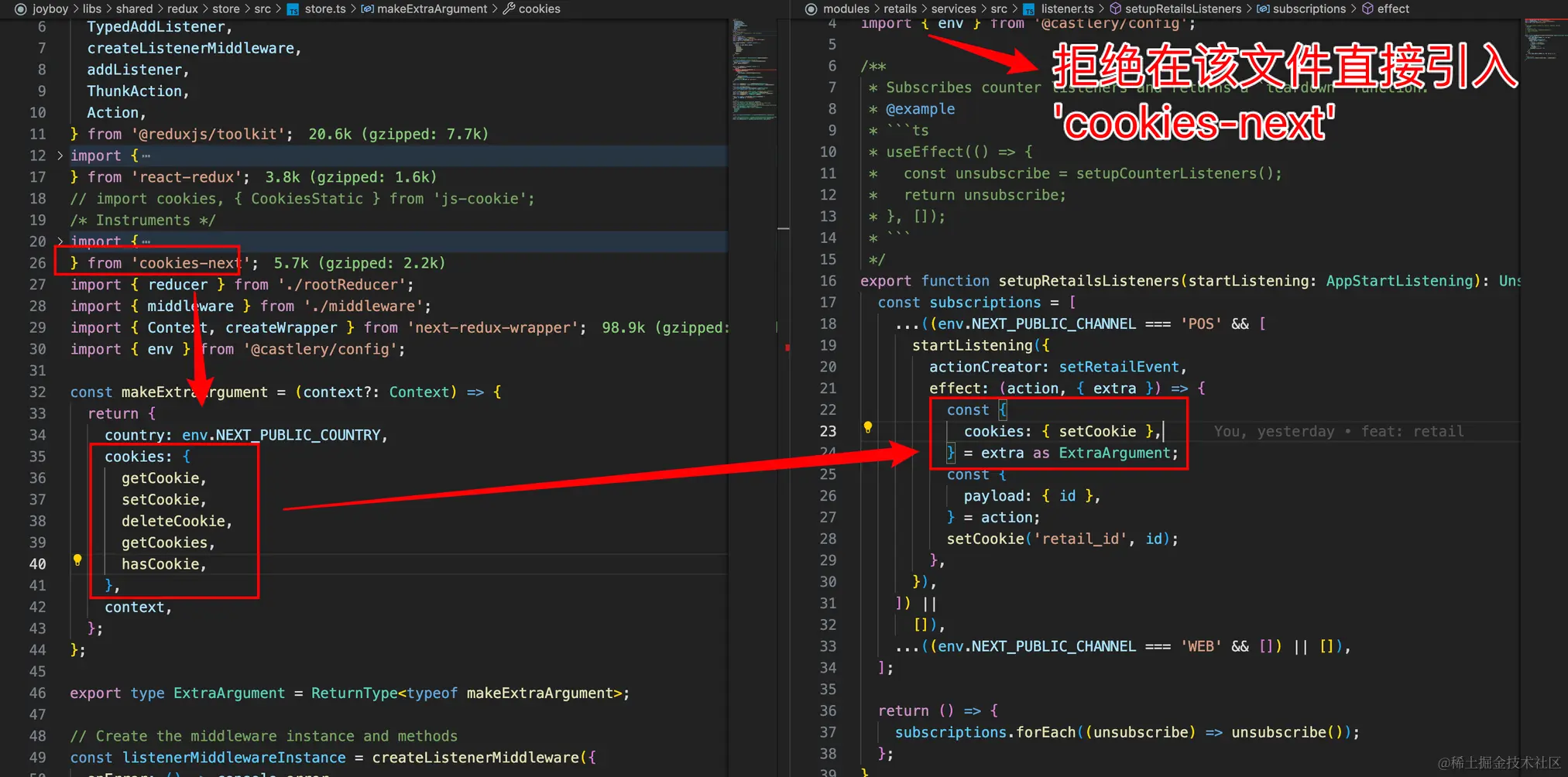This screenshot has width=1568, height=777.
Task: Select the effect breadcrumb symbol
Action: [1393, 9]
